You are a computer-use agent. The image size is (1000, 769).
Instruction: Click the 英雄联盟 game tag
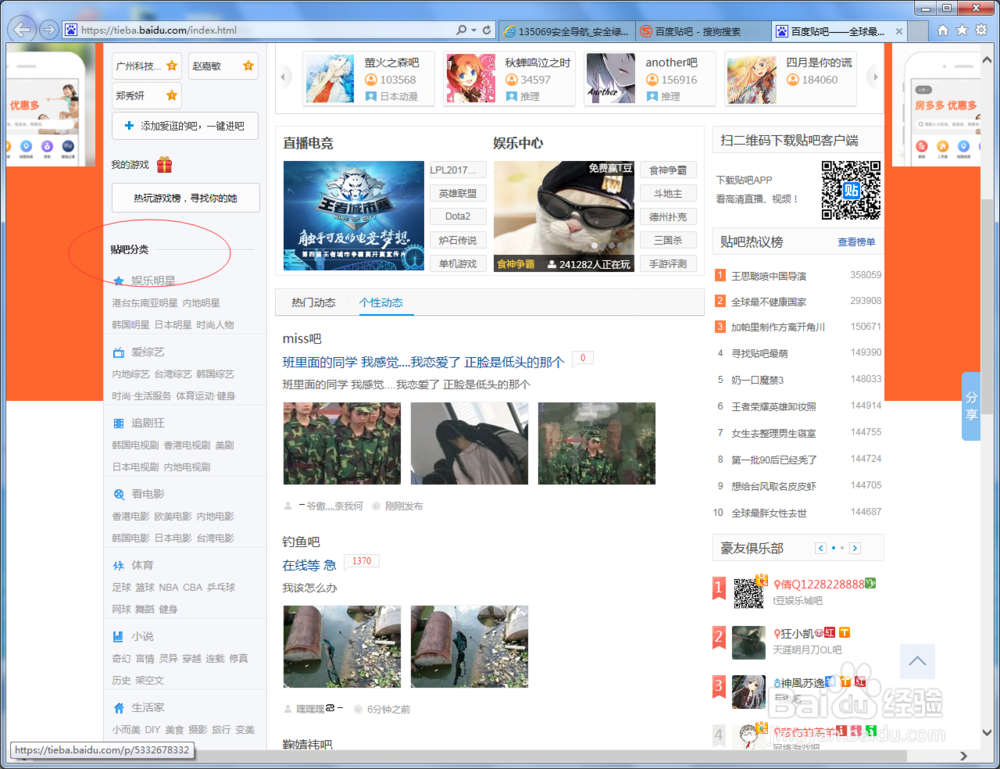coord(458,193)
